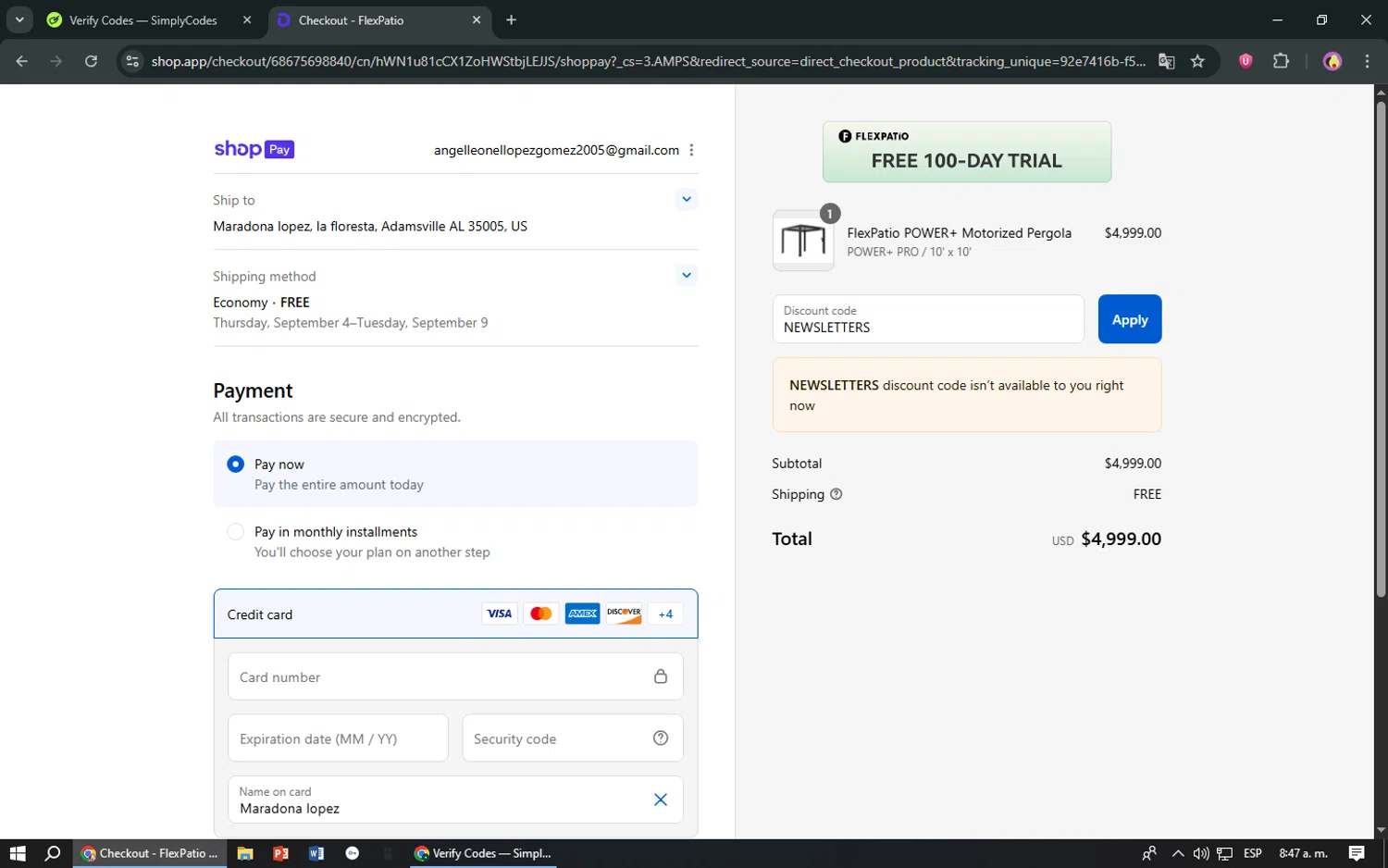Open the Windows Start menu
The height and width of the screenshot is (868, 1388).
18,853
